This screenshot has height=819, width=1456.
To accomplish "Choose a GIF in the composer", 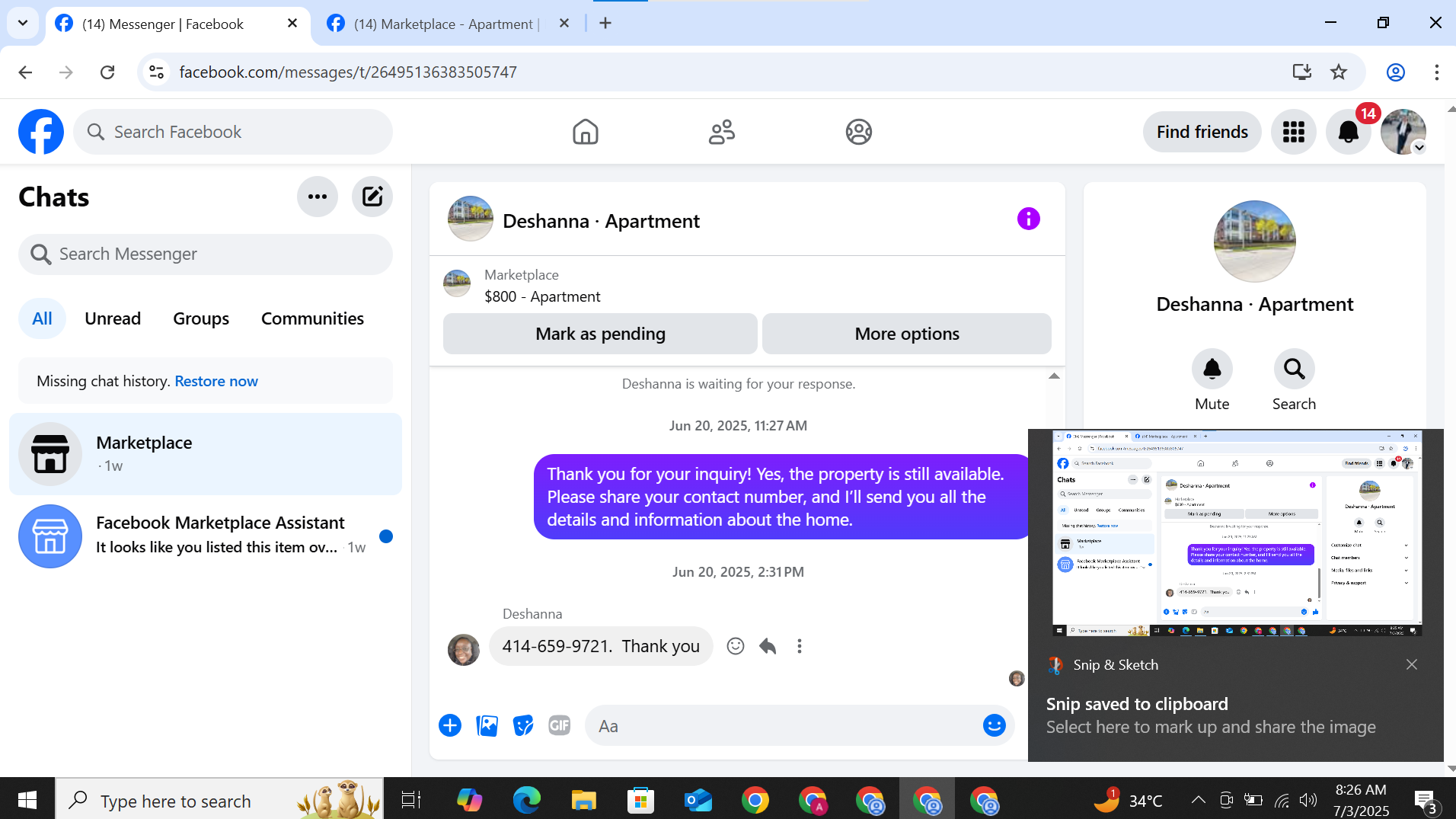I will pos(560,725).
